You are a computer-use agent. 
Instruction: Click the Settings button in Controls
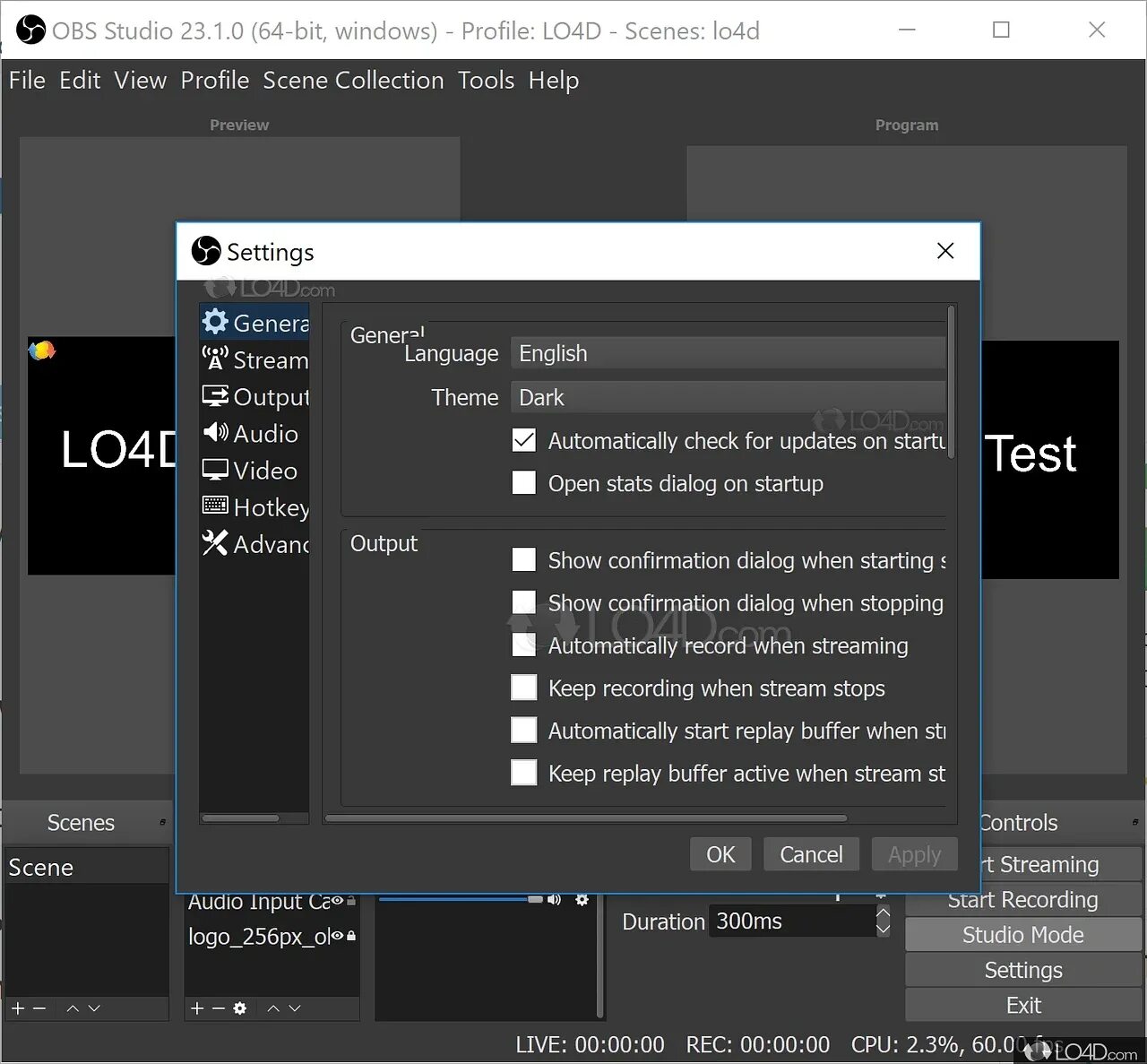pos(1023,970)
